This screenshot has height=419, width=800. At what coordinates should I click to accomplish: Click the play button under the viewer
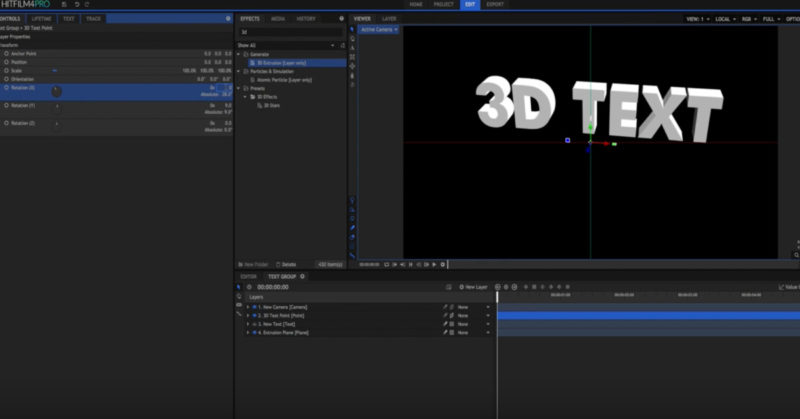tap(434, 264)
